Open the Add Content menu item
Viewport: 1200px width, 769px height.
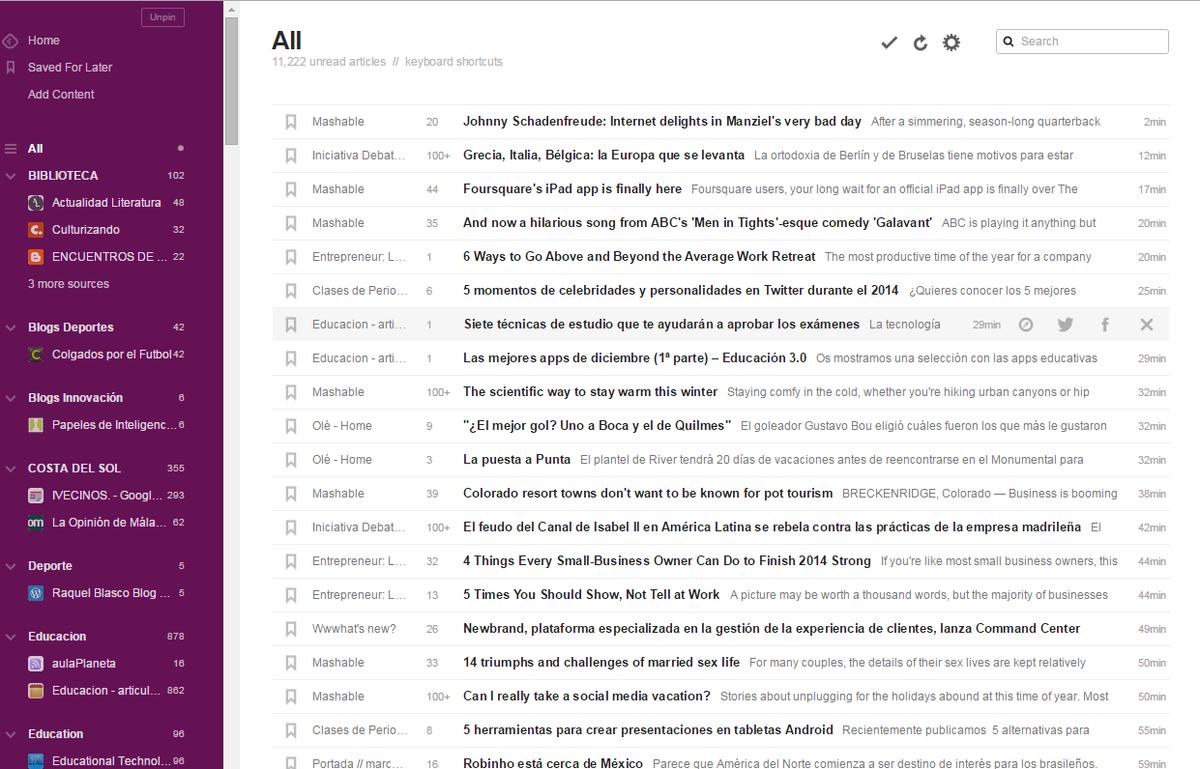(x=59, y=94)
